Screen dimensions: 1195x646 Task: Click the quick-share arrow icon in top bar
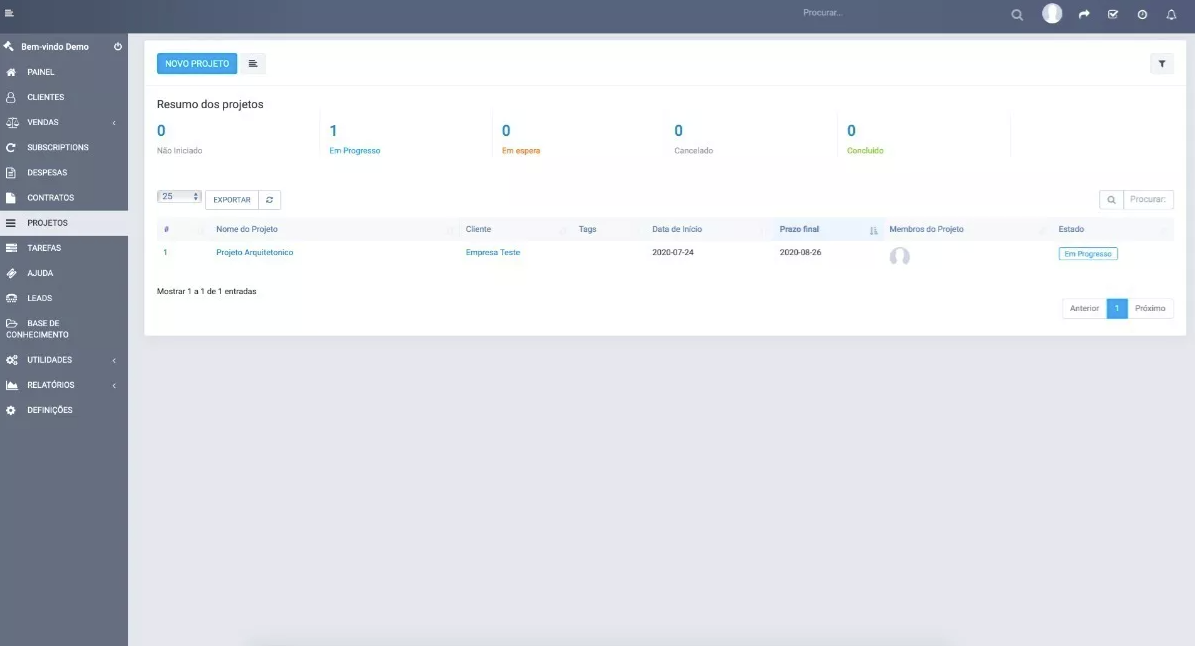click(1083, 14)
